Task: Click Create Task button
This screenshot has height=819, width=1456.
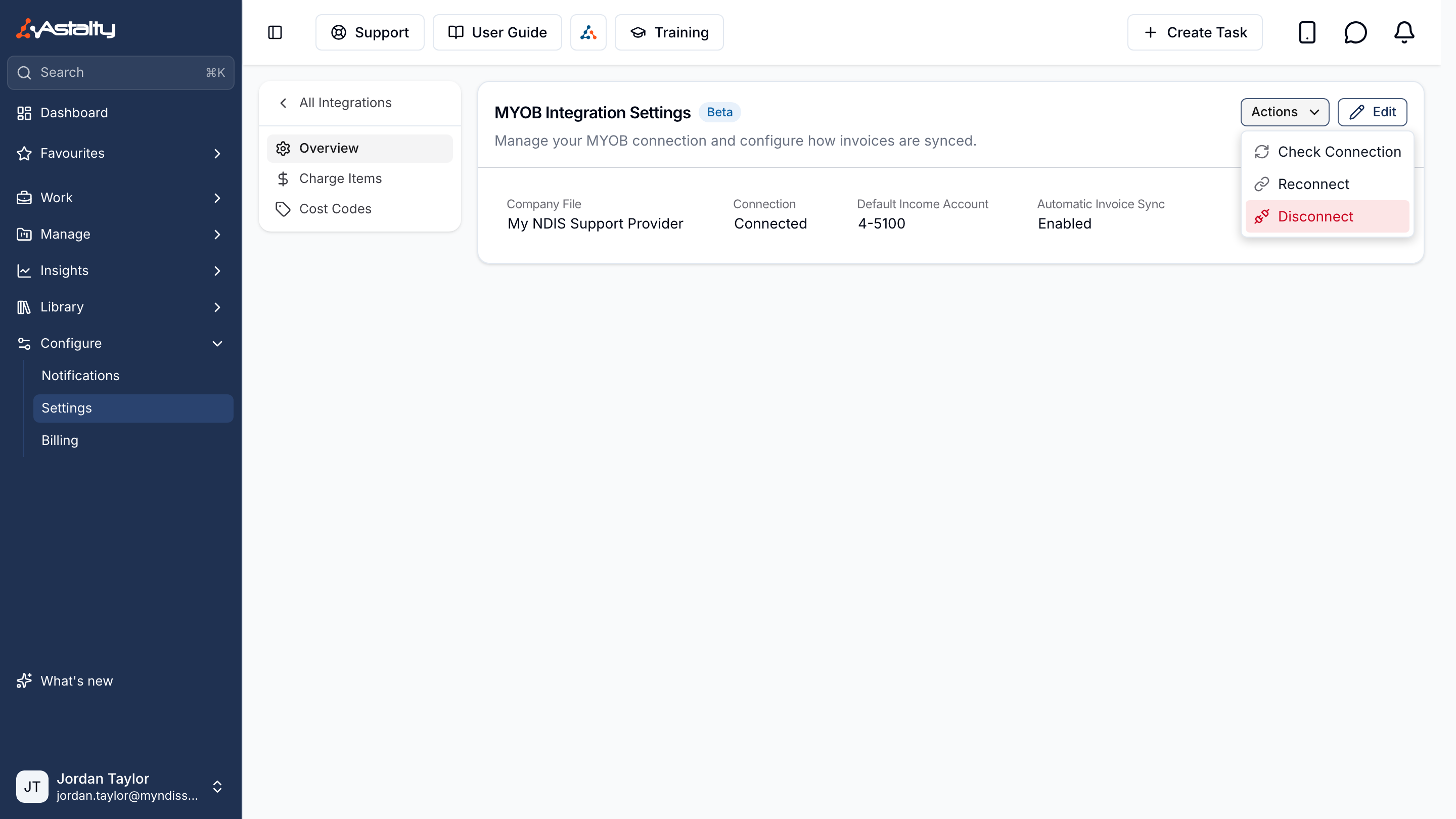Action: pyautogui.click(x=1195, y=32)
